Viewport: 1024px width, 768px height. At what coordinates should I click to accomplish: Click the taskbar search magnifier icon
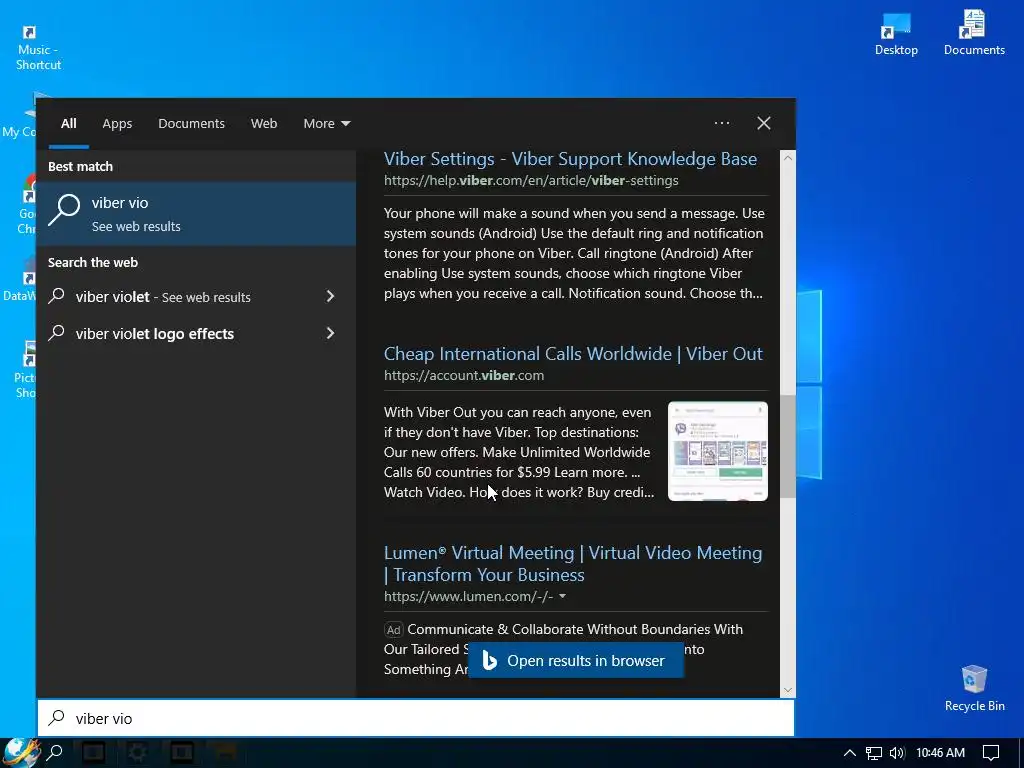[x=56, y=752]
